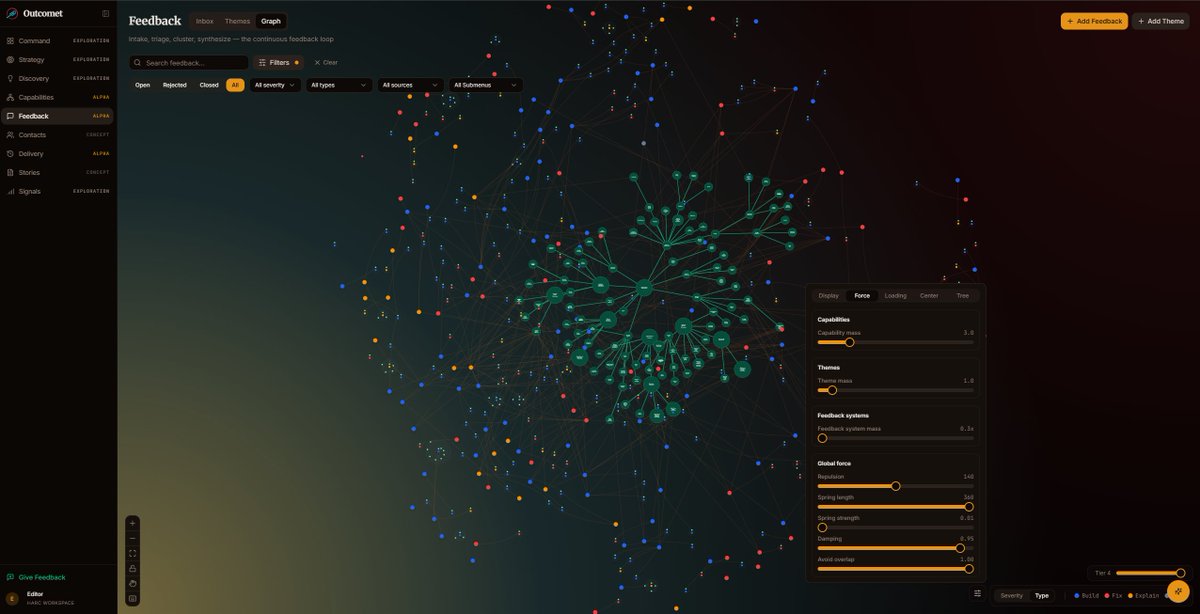Image resolution: width=1200 pixels, height=614 pixels.
Task: Toggle the Build legend item
Action: pyautogui.click(x=1086, y=595)
